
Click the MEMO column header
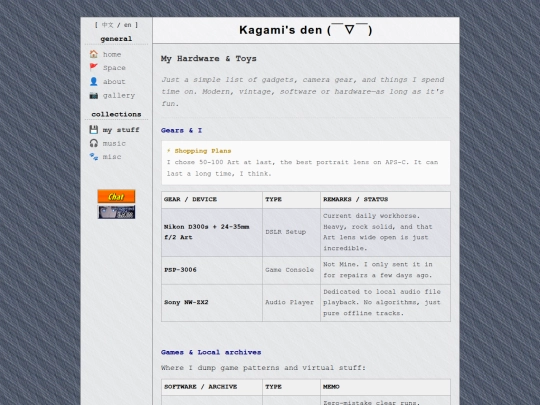pyautogui.click(x=385, y=387)
